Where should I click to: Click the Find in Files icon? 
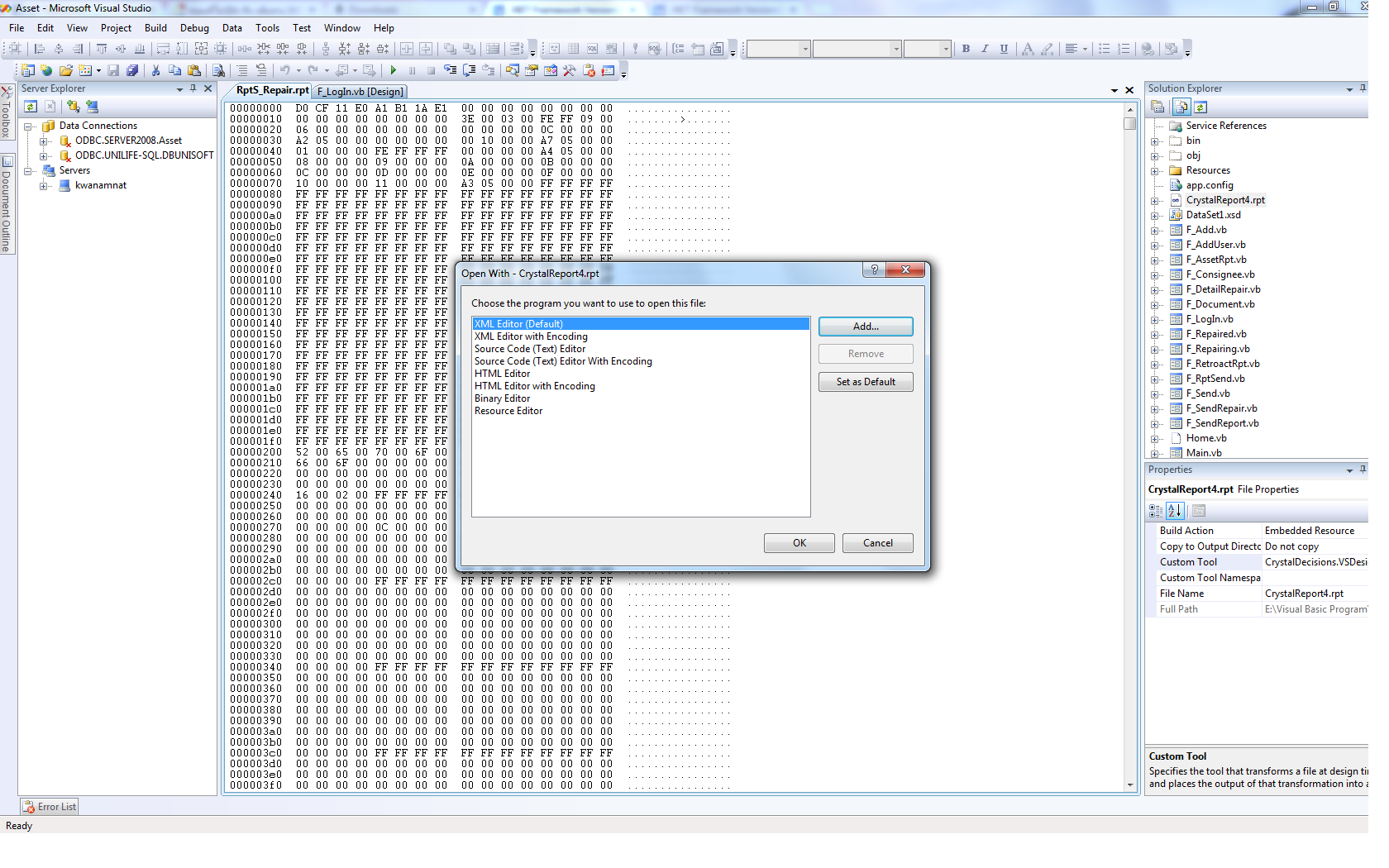218,70
